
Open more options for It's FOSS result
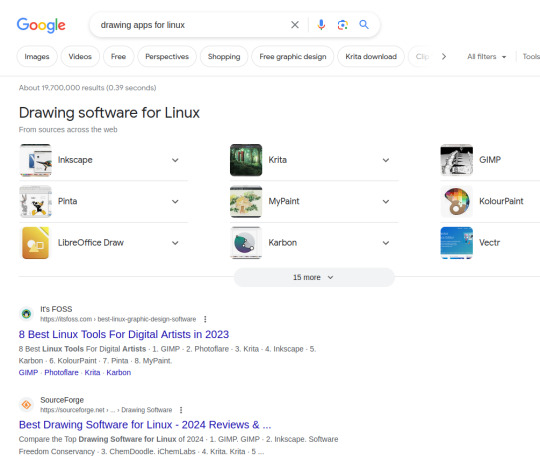click(x=205, y=319)
